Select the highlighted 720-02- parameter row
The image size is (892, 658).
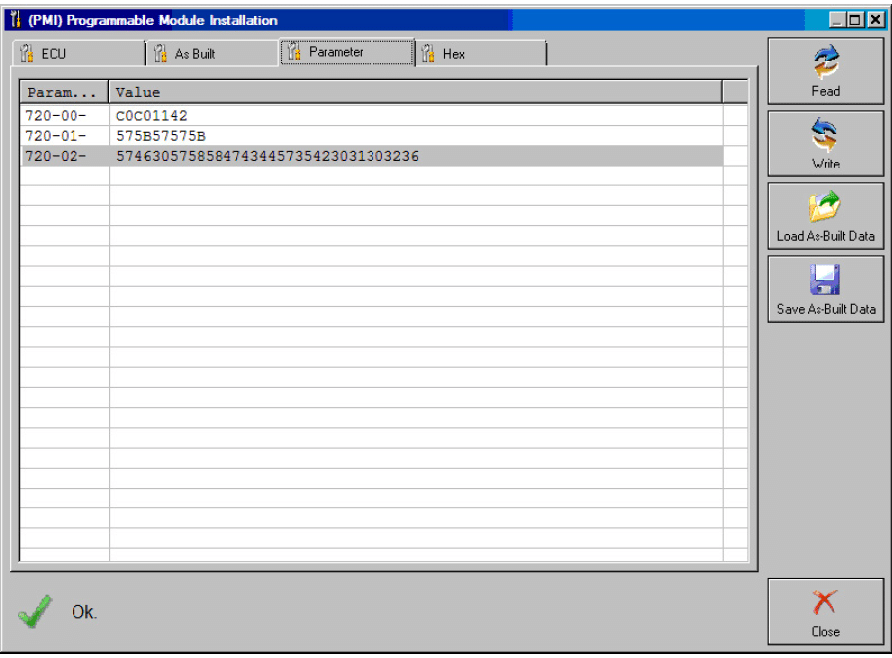[x=56, y=157]
